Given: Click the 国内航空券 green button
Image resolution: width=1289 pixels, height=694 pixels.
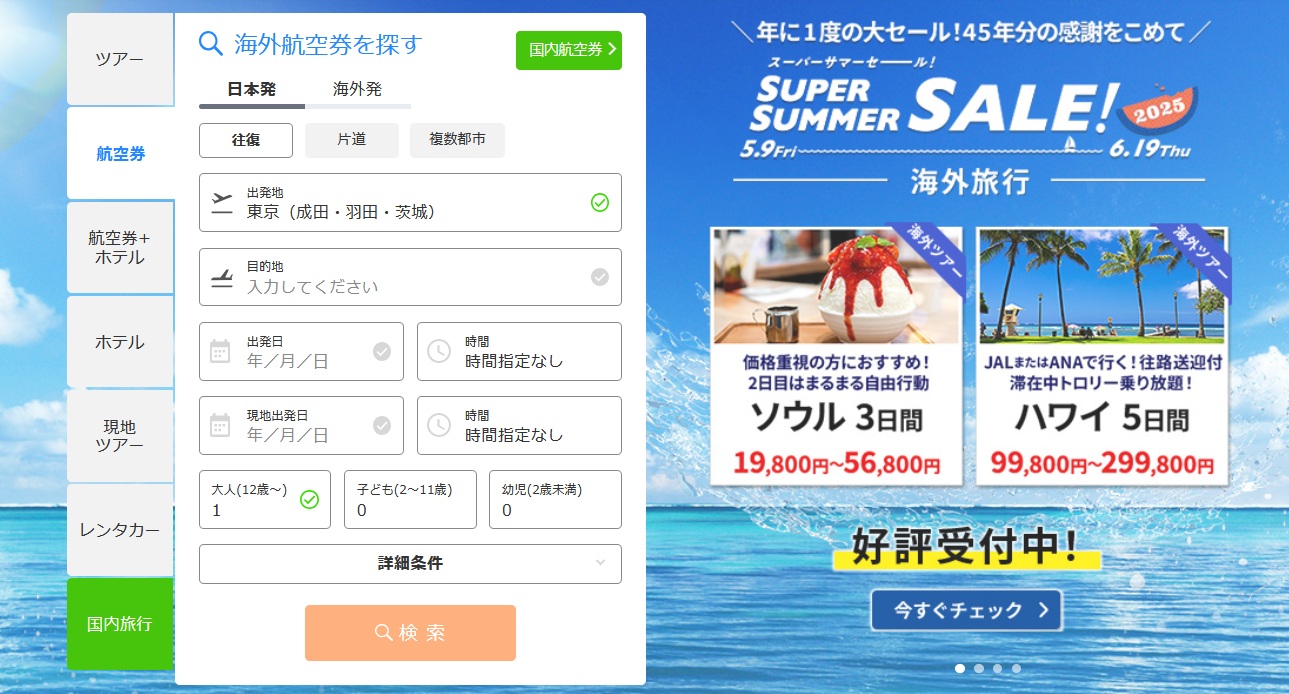Looking at the screenshot, I should pos(569,50).
